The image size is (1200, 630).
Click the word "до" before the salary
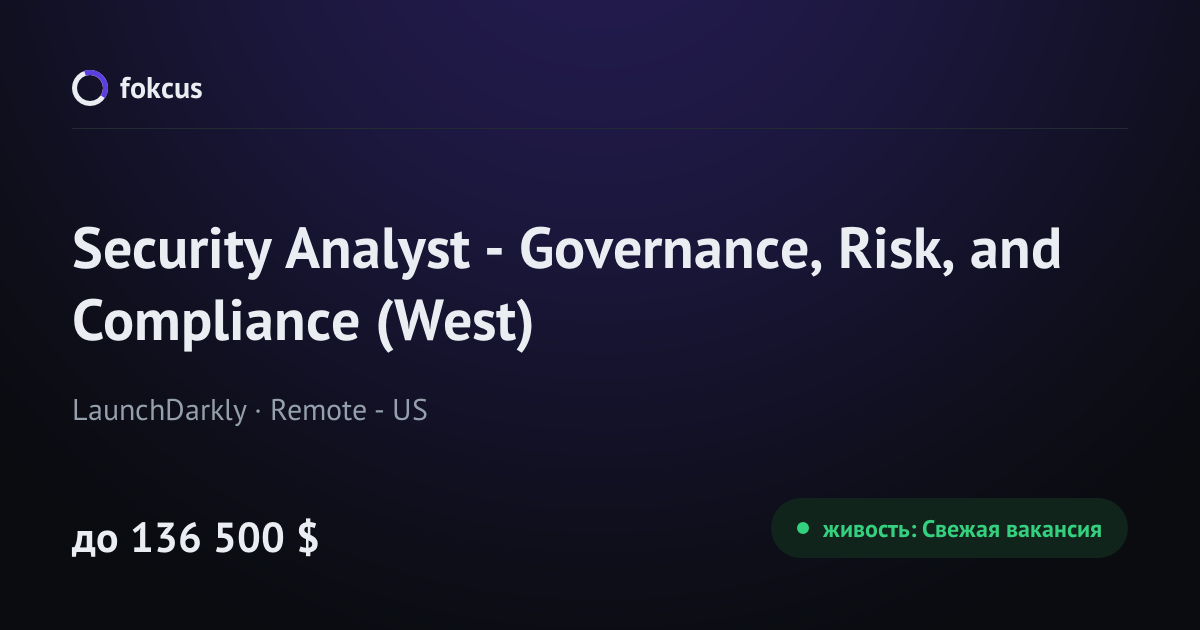pyautogui.click(x=95, y=541)
